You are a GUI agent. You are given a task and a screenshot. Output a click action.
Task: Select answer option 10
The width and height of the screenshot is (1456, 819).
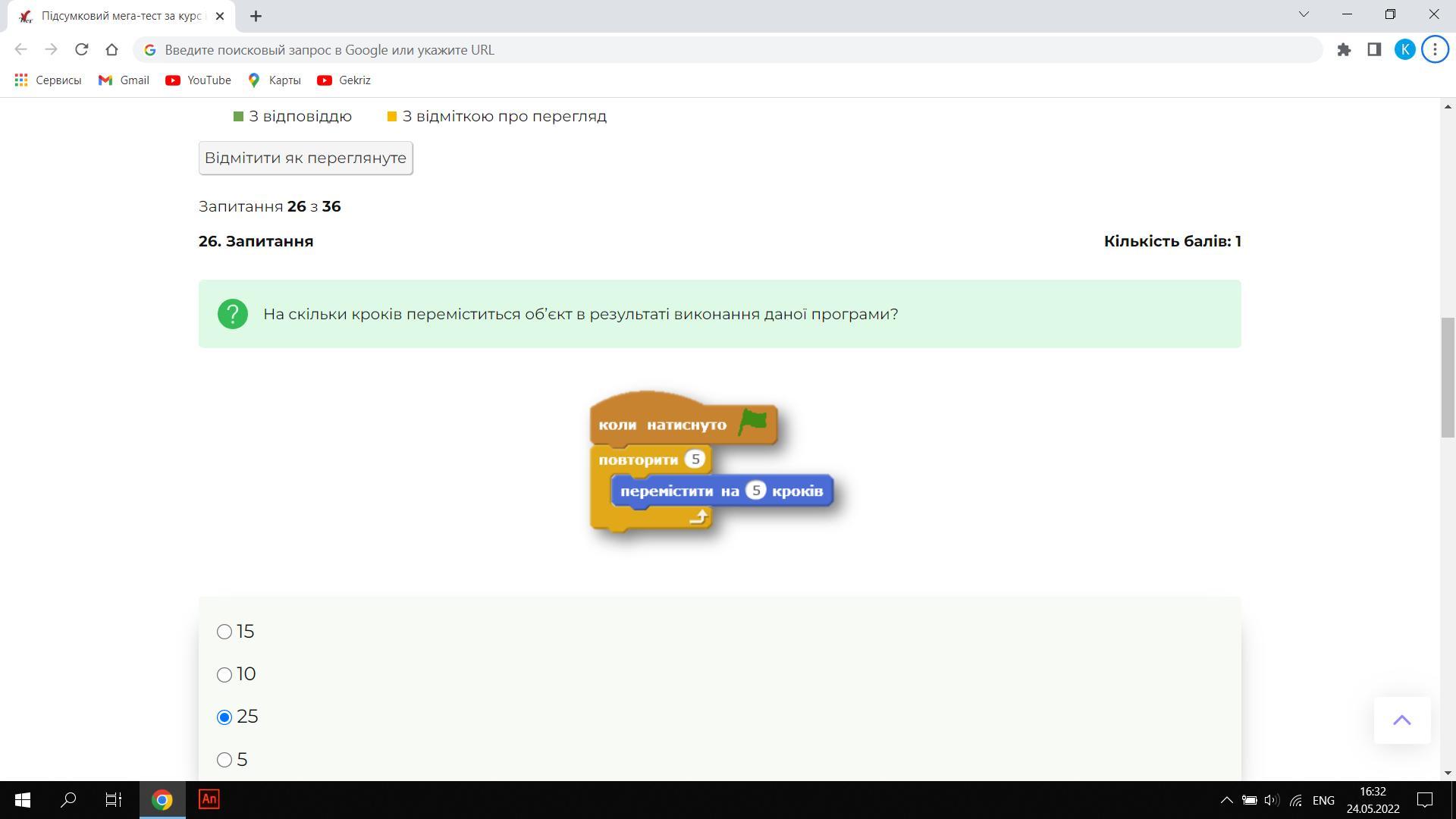[224, 674]
